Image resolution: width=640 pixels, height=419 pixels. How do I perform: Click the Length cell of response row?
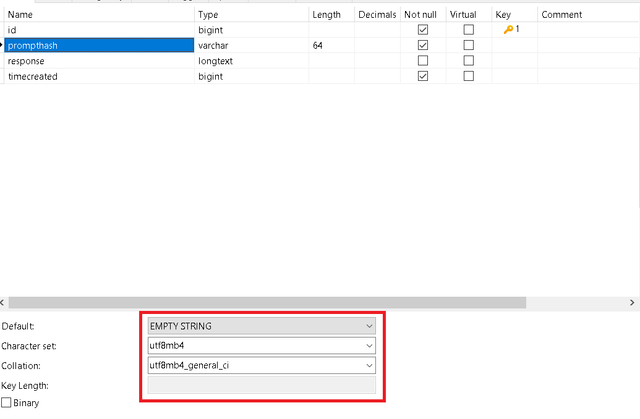[x=331, y=61]
